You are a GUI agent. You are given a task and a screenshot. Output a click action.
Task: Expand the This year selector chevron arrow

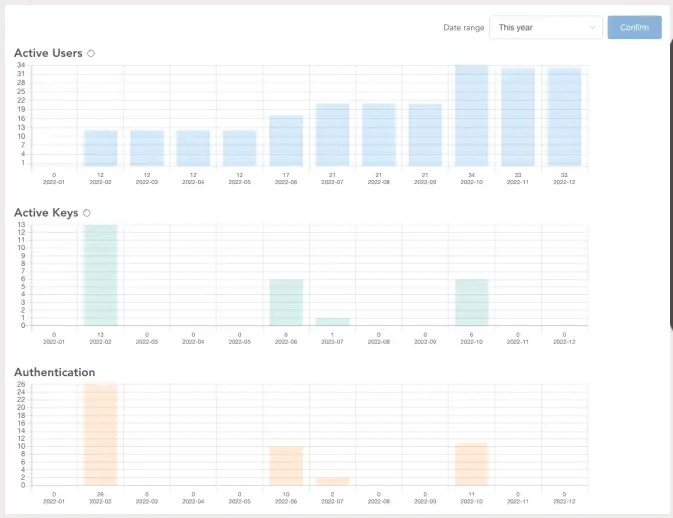[x=592, y=27]
